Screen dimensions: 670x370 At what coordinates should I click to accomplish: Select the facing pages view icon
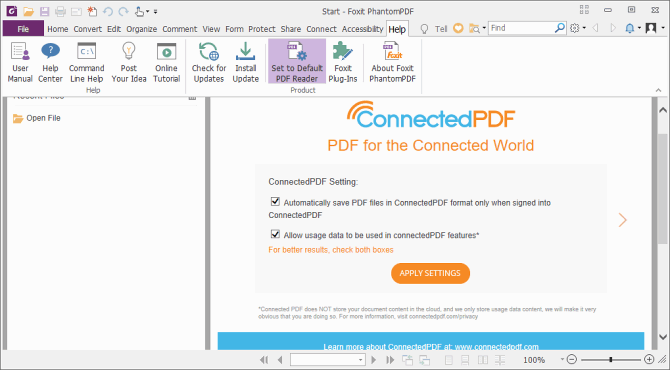[483, 360]
